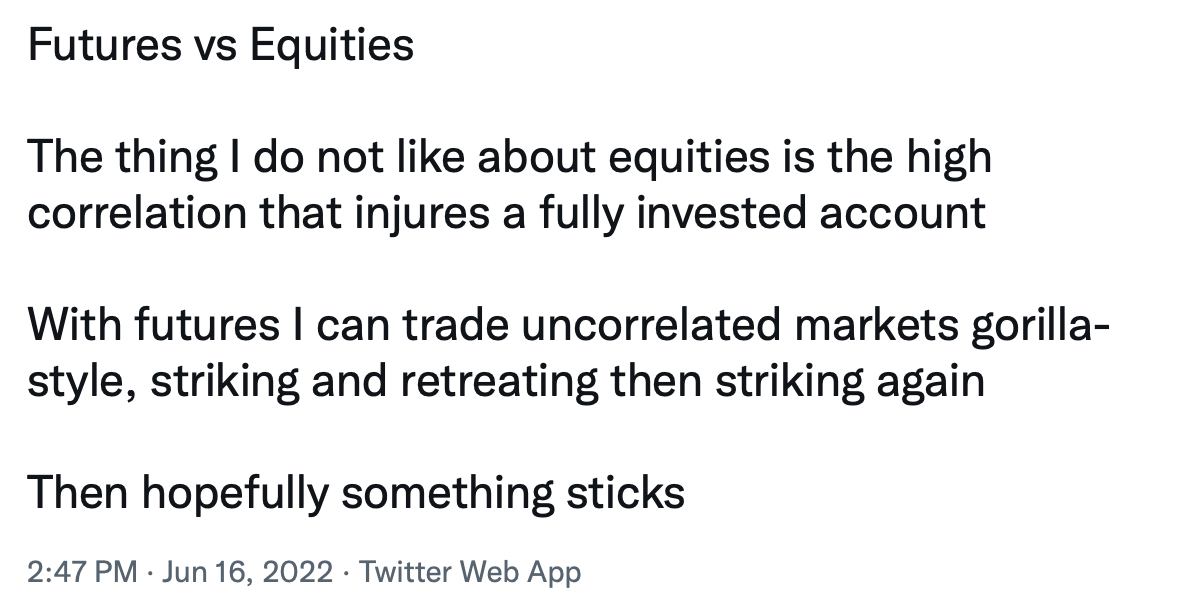The width and height of the screenshot is (1178, 614).
Task: Click the line starting 'The thing I do not like'
Action: coord(510,158)
